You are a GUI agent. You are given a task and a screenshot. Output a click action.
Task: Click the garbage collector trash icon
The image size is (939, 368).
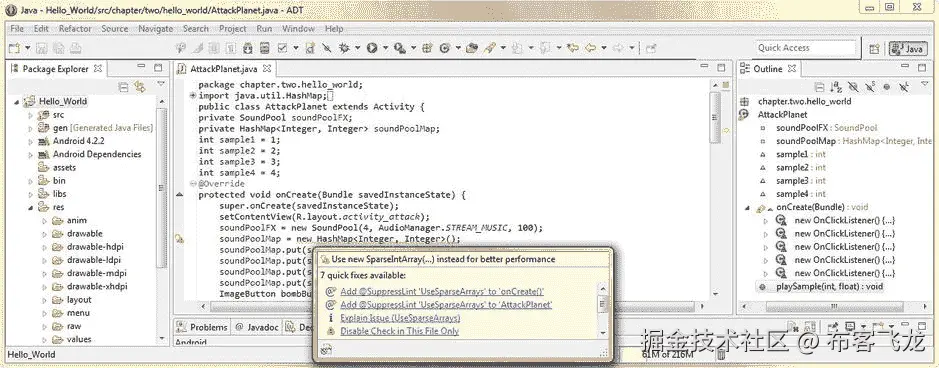721,355
